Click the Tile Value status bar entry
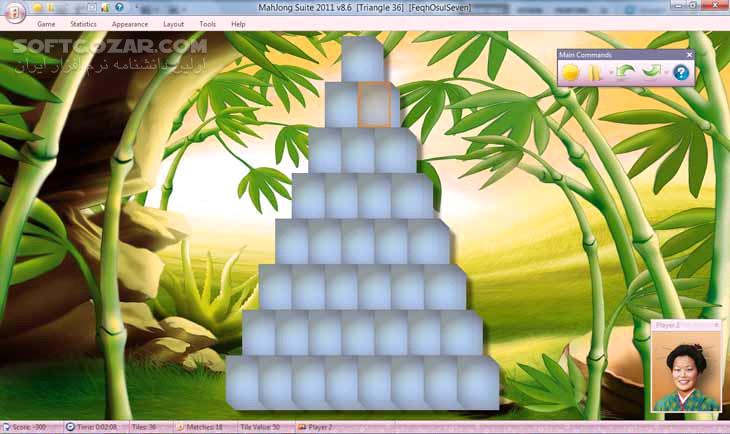This screenshot has height=434, width=730. coord(261,427)
